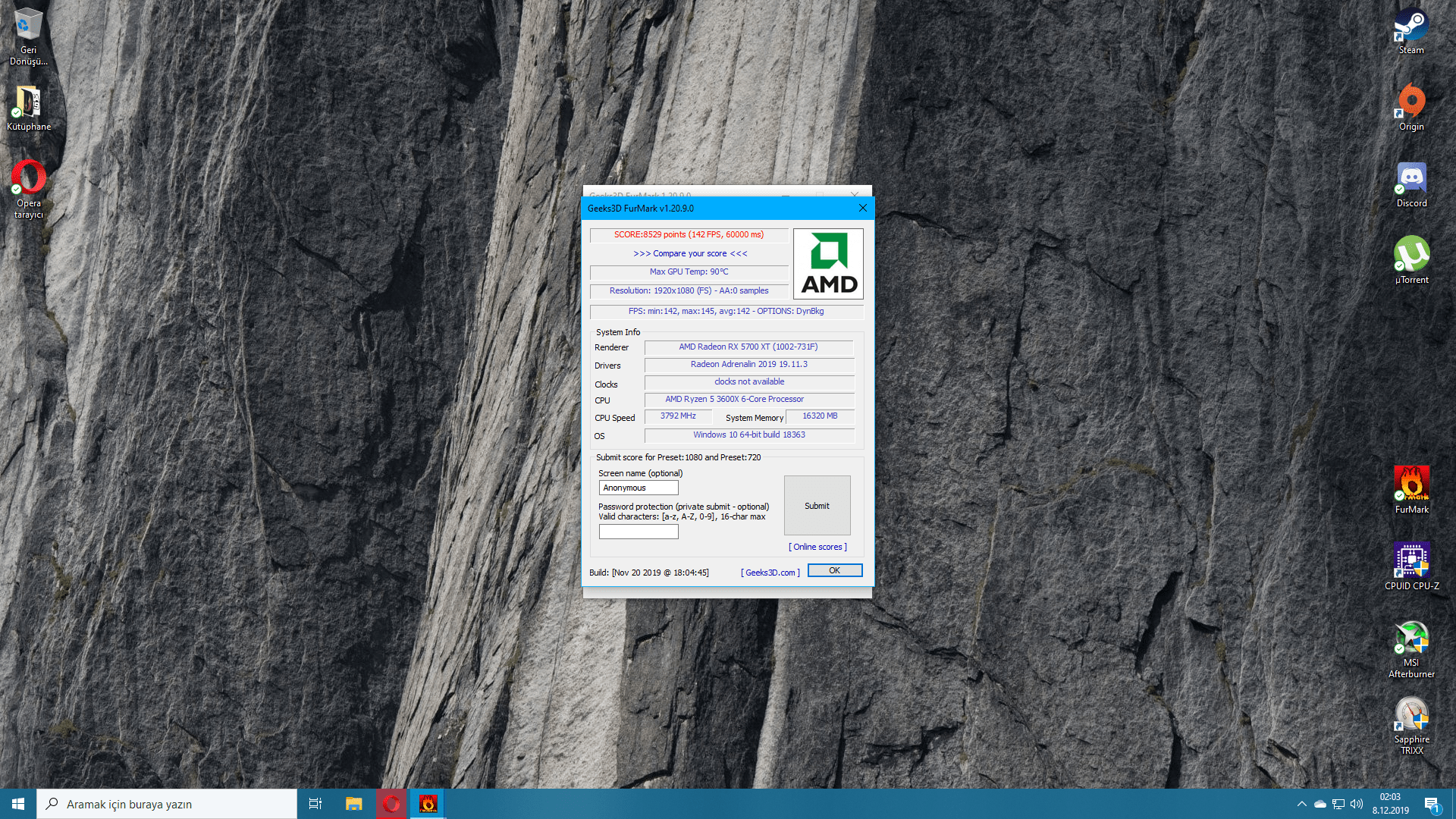Focus the Screen name Anonymous field
Viewport: 1456px width, 819px height.
tap(638, 488)
